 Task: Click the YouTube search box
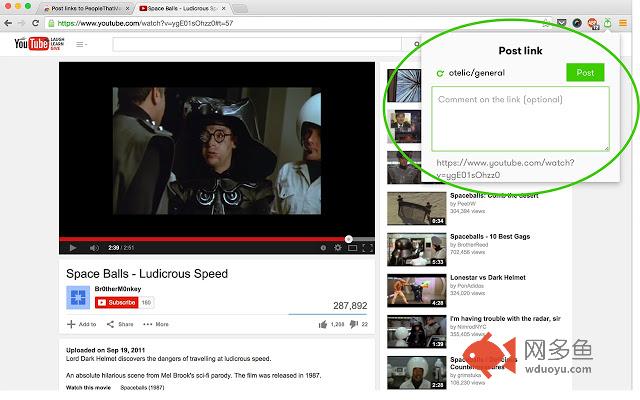tap(257, 44)
